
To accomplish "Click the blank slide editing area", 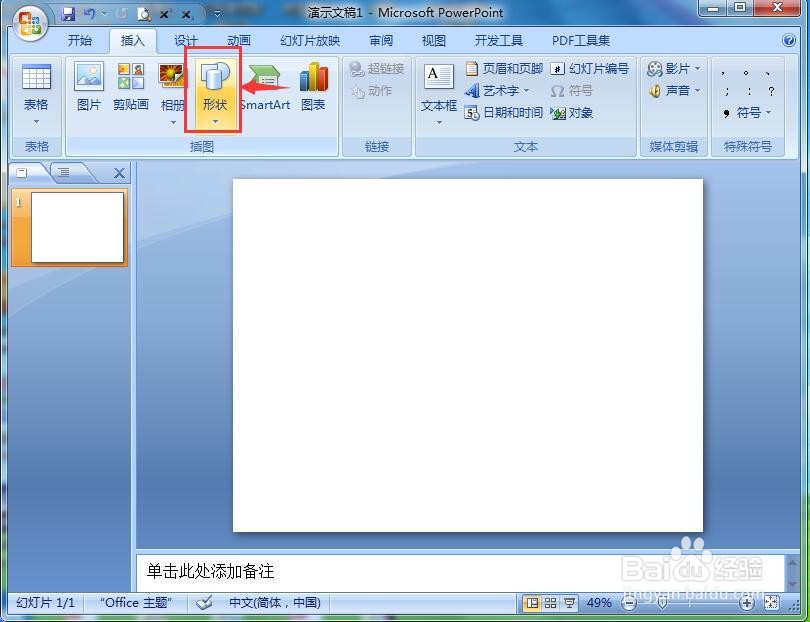I will [468, 355].
